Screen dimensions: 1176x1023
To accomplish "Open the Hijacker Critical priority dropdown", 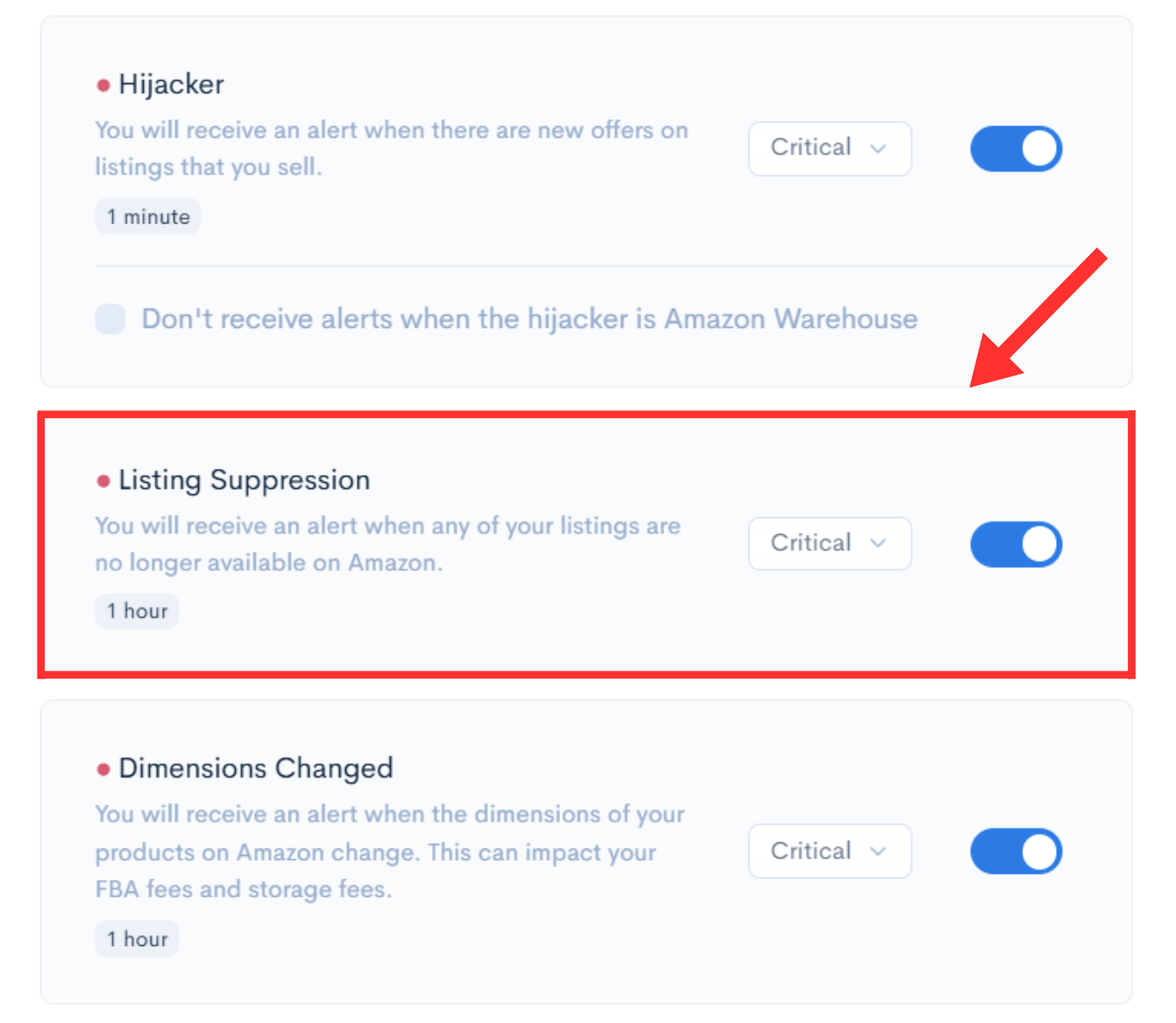I will [x=830, y=148].
